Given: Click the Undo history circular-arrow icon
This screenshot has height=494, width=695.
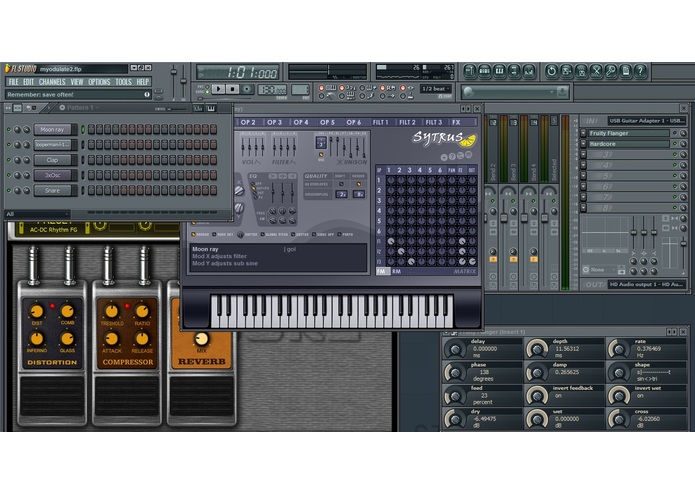Looking at the screenshot, I should pyautogui.click(x=551, y=71).
